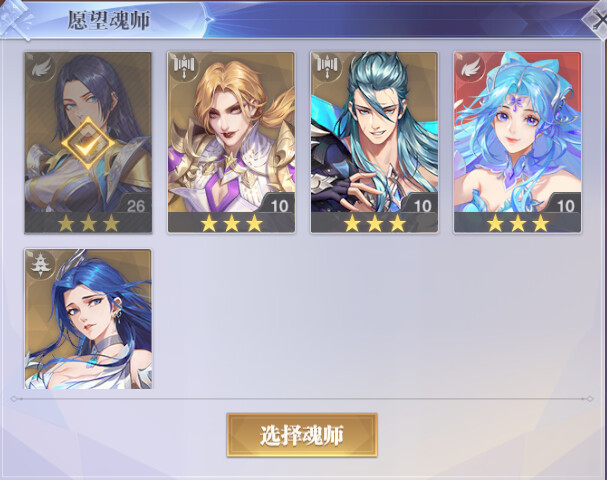Click level 10 badge on red card
The height and width of the screenshot is (480, 607).
coord(566,206)
